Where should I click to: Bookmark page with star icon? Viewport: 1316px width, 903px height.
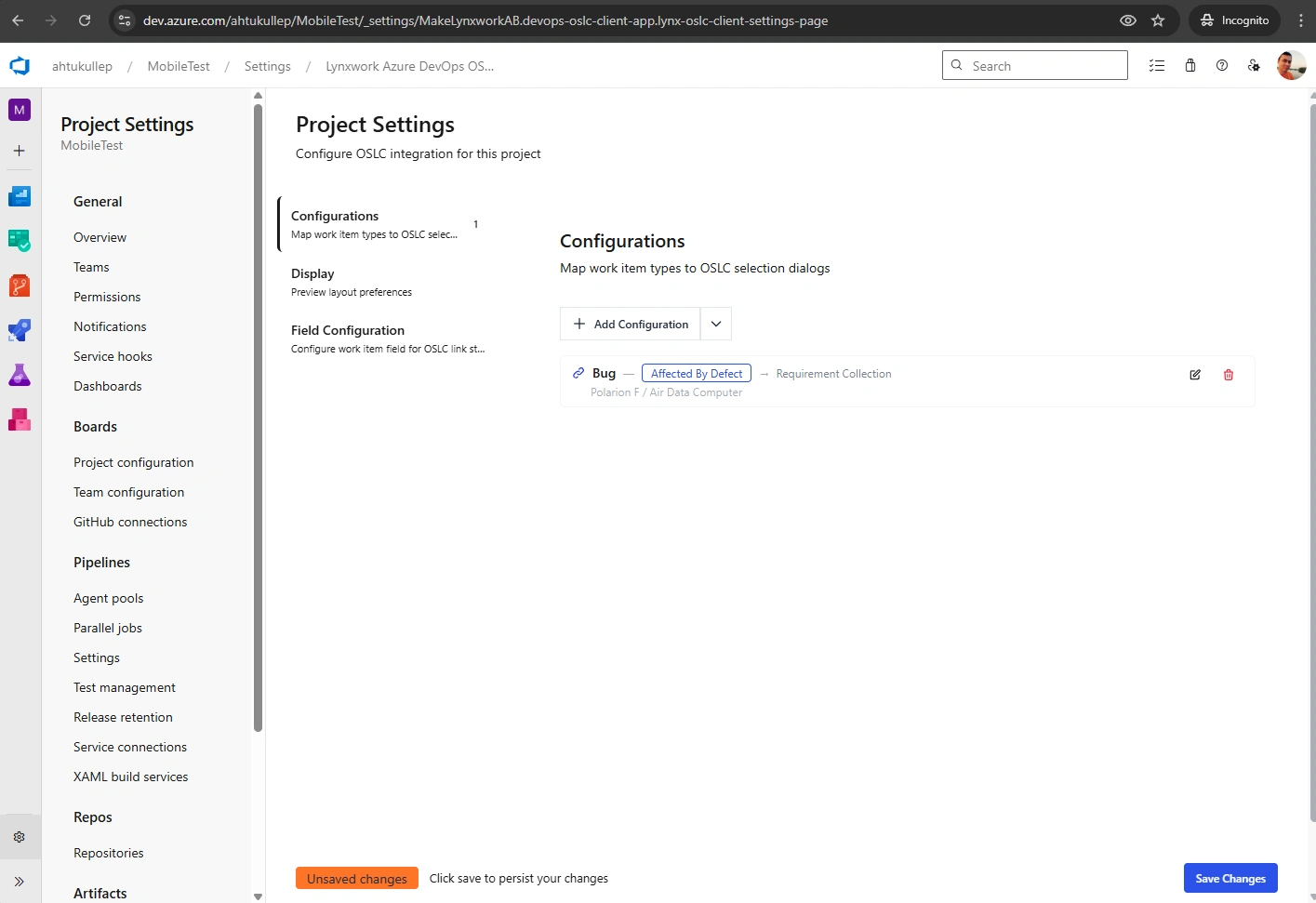(x=1158, y=20)
